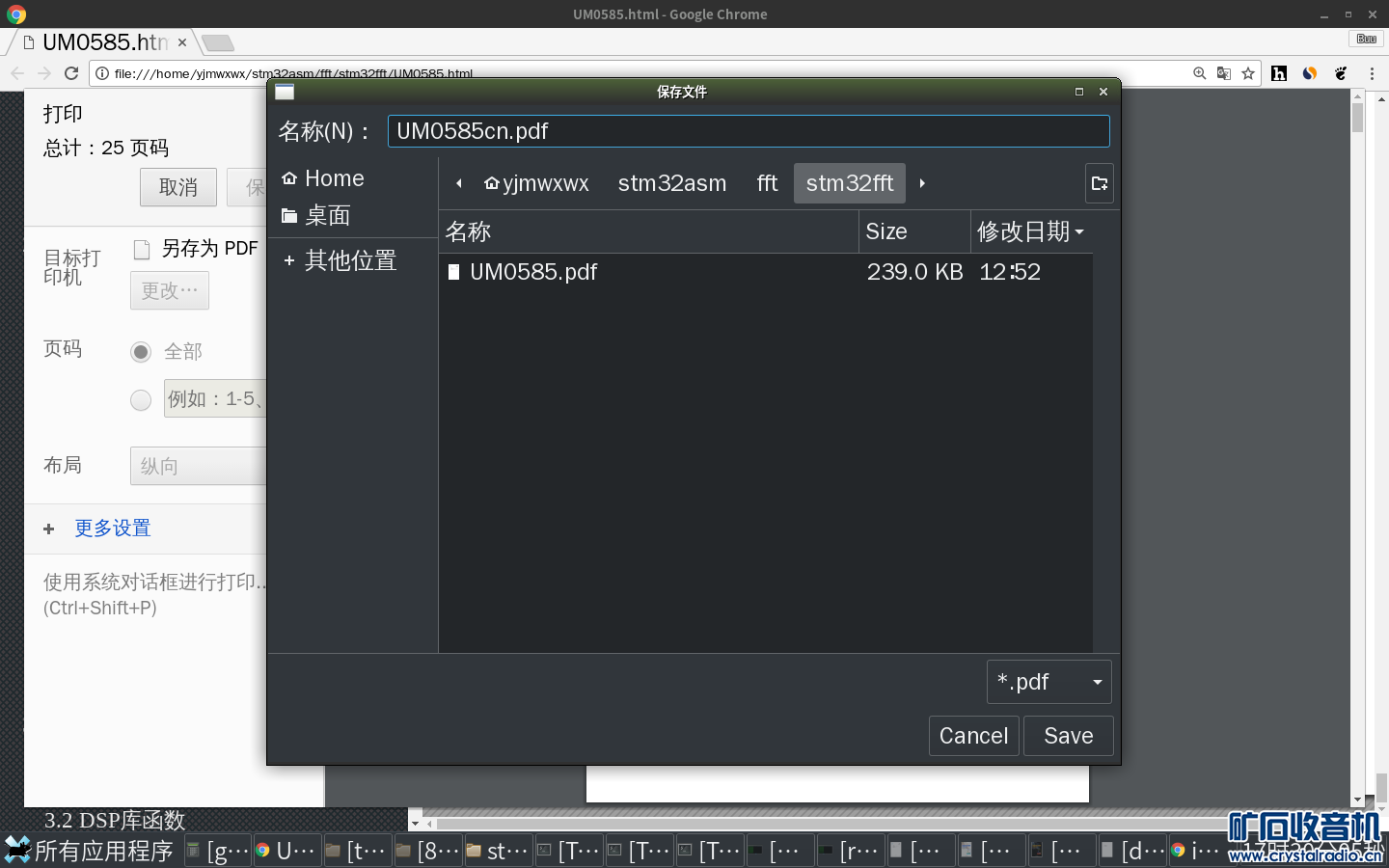The height and width of the screenshot is (868, 1389).
Task: Switch to the '[t…' taskbar window
Action: (358, 851)
